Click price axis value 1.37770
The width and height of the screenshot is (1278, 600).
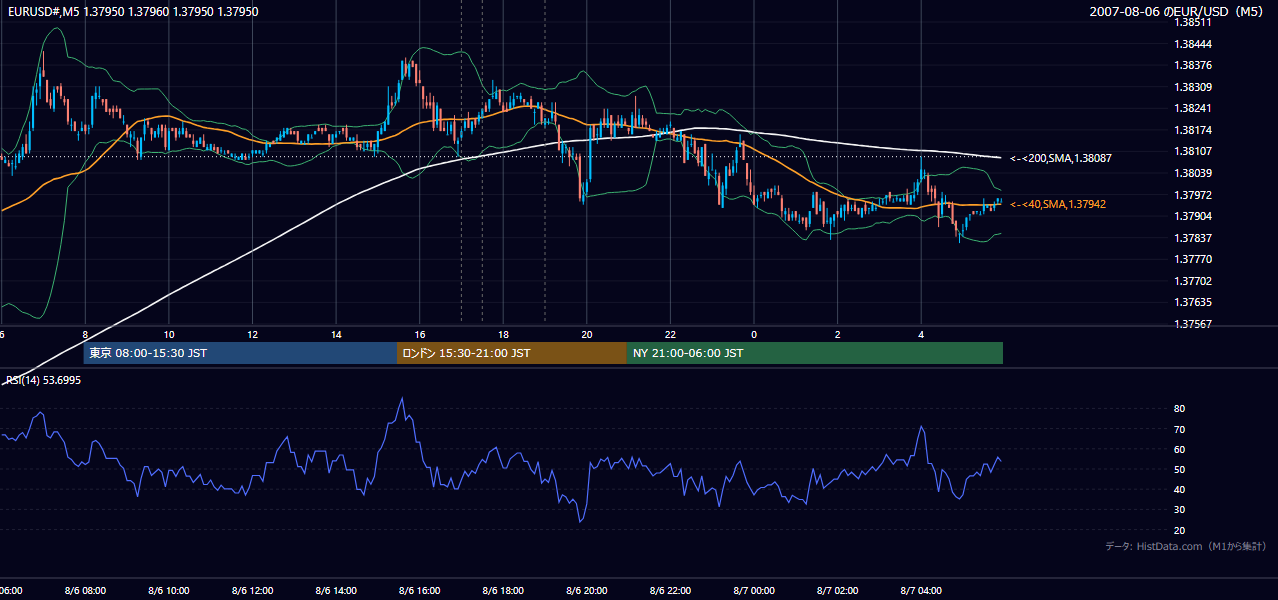point(1193,259)
